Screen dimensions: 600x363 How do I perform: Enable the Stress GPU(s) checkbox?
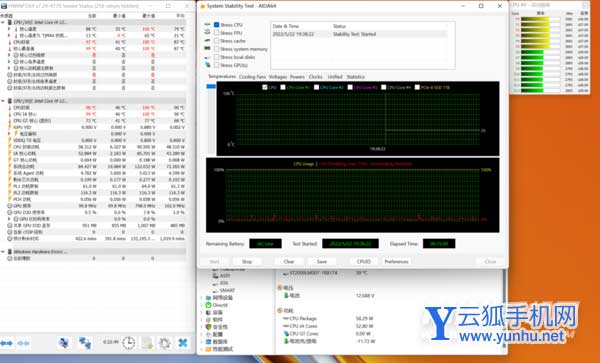[217, 65]
